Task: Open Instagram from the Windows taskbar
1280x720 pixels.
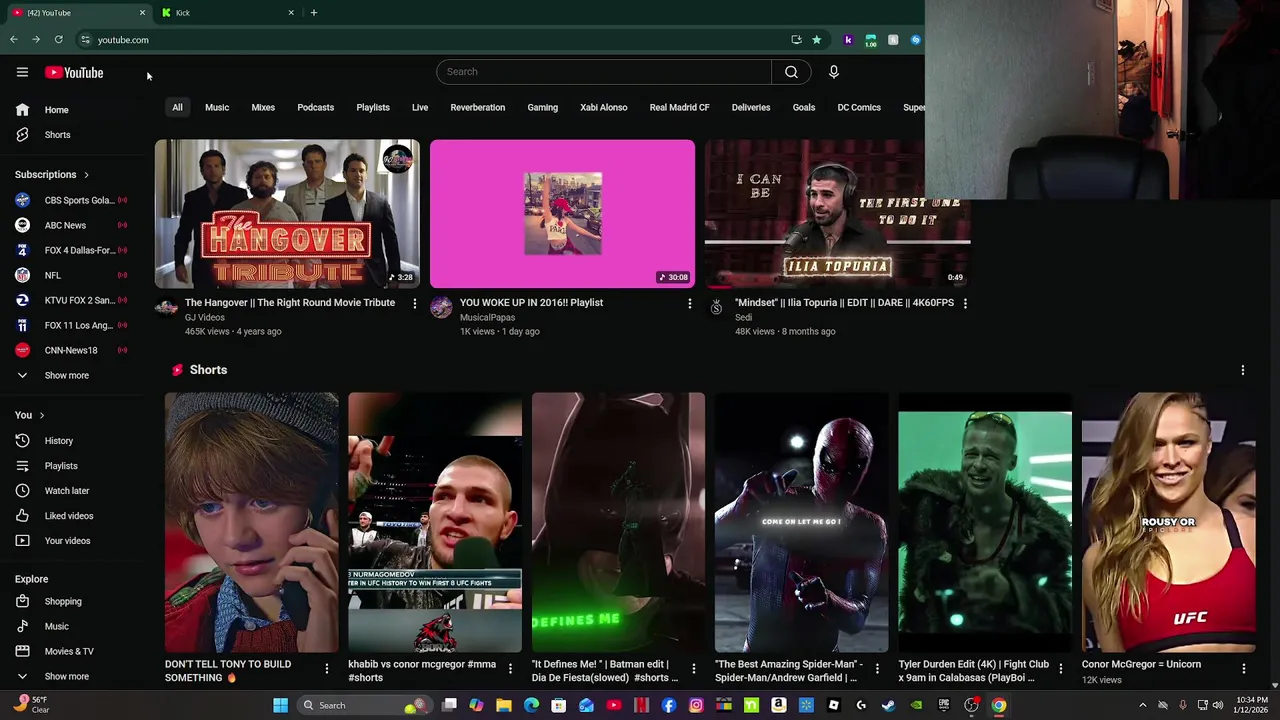Action: tap(696, 705)
